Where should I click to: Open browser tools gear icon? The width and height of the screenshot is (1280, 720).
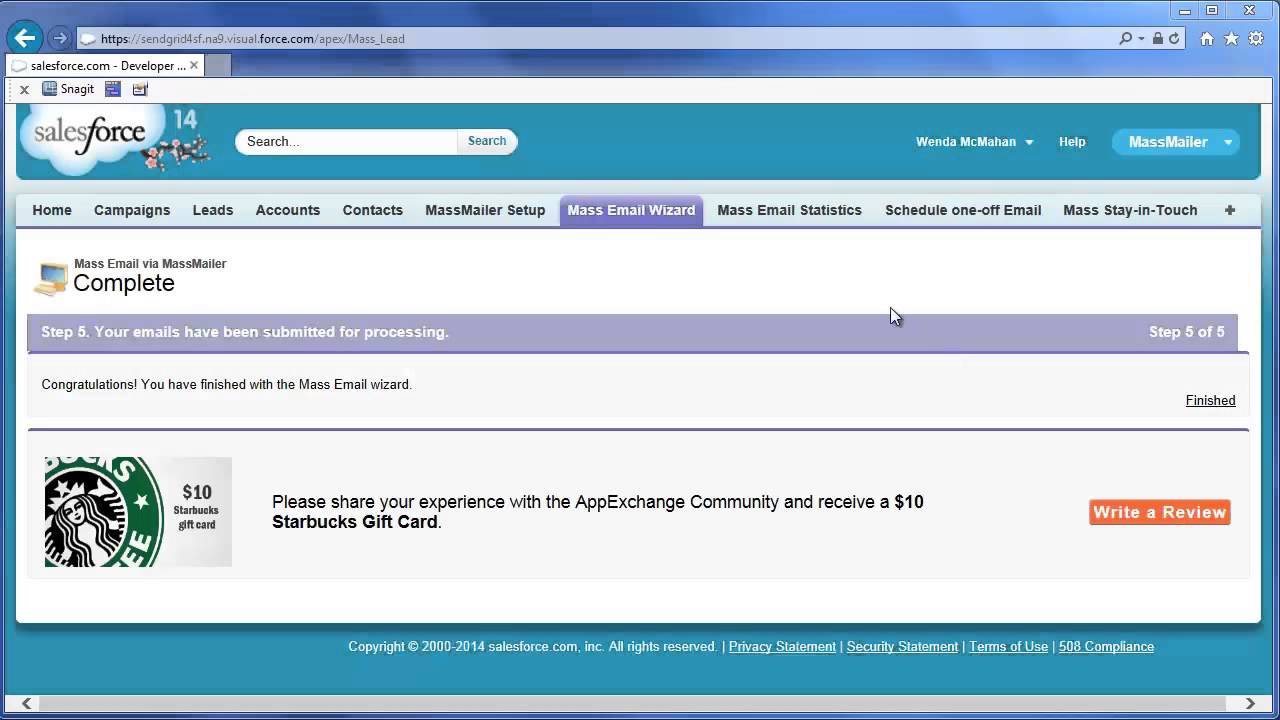[1255, 39]
